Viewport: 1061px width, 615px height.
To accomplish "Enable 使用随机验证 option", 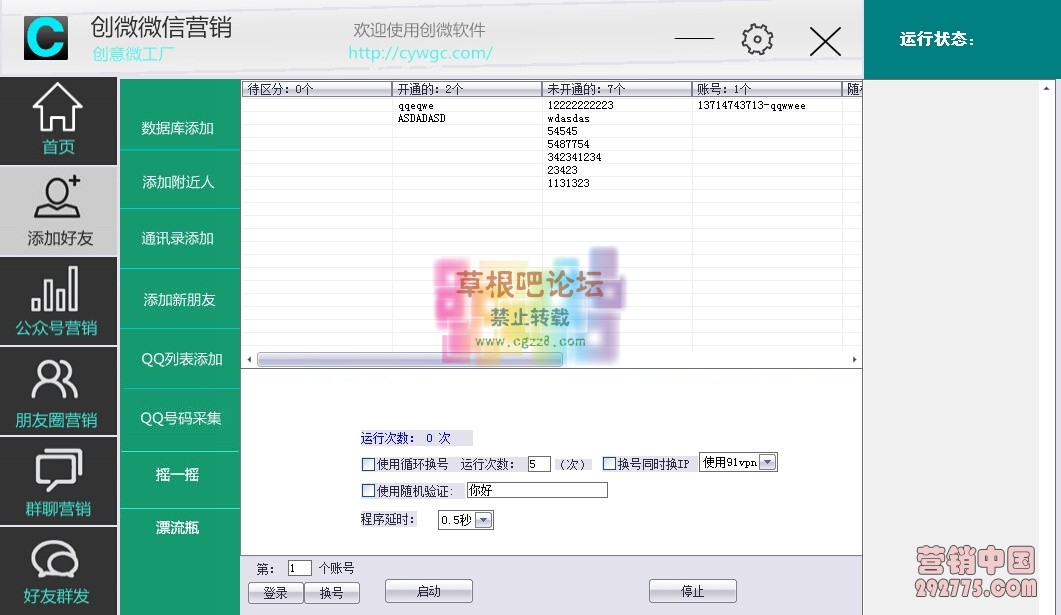I will click(x=368, y=489).
